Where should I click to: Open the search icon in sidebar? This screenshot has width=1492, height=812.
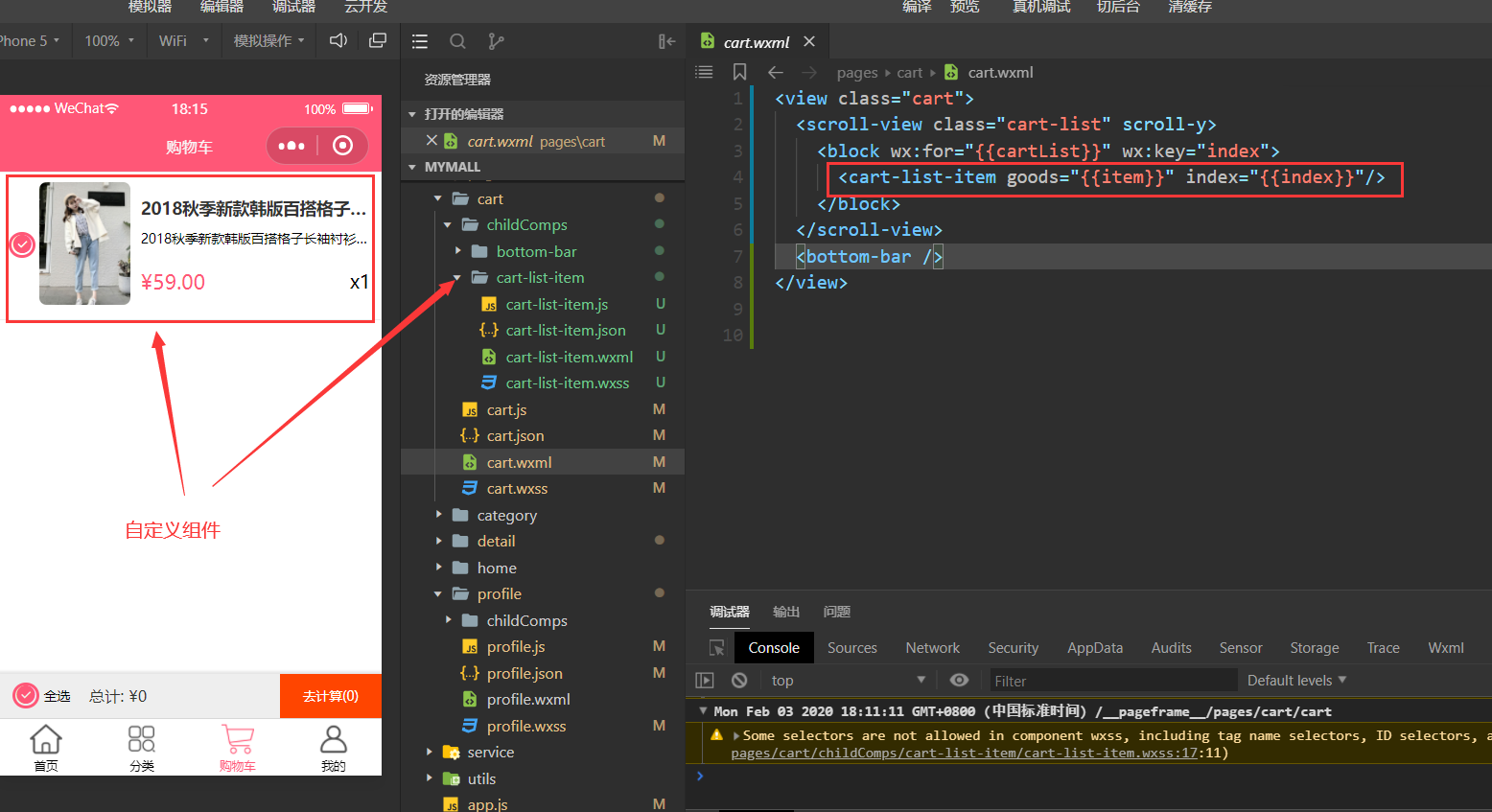click(x=458, y=41)
